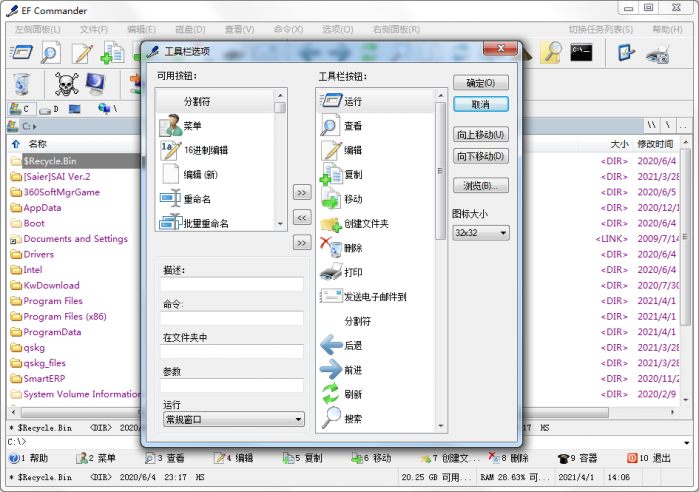Click 1 帮助 function key button
The image size is (699, 492).
(29, 458)
